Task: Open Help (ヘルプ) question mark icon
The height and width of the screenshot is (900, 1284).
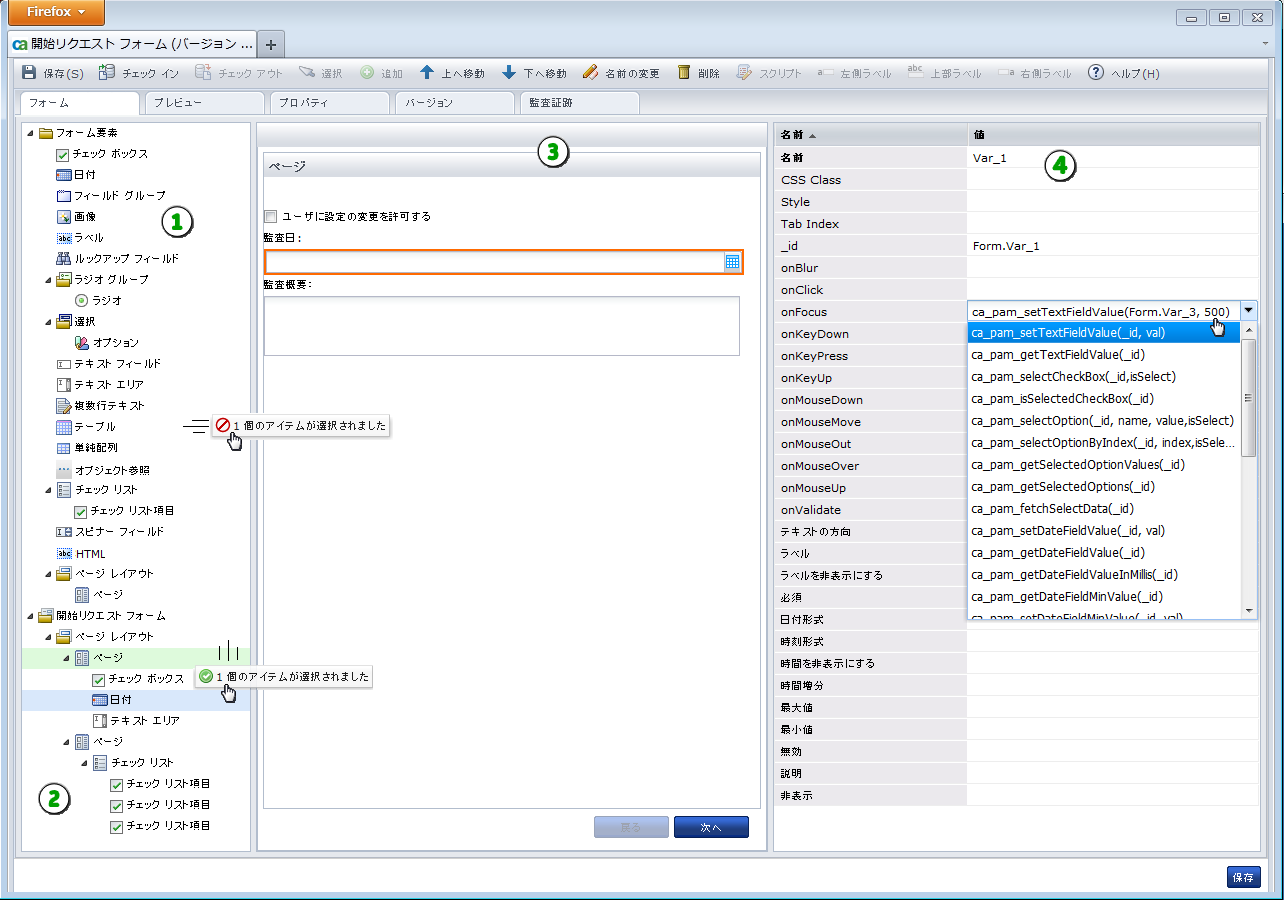Action: tap(1096, 73)
